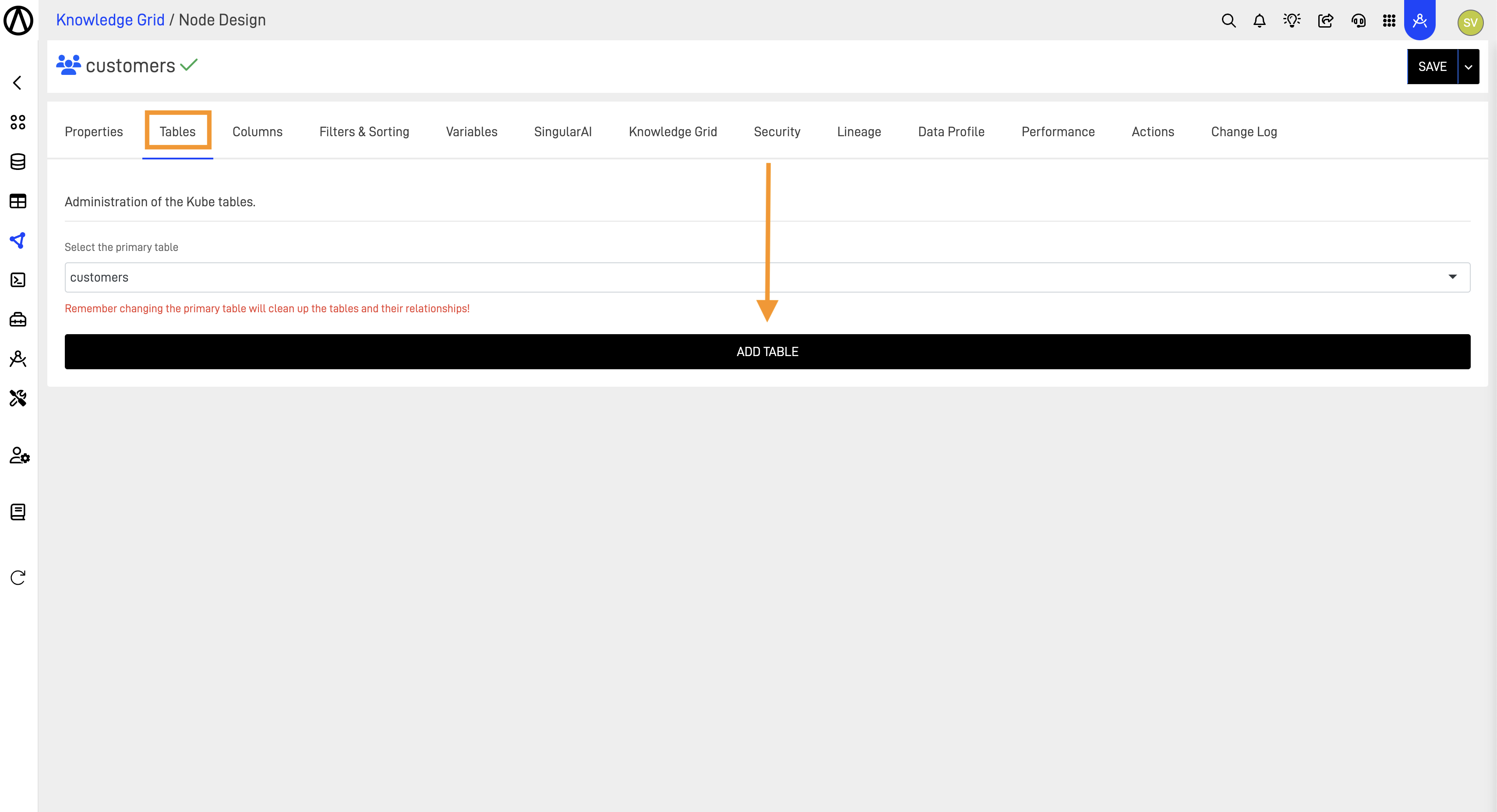Viewport: 1497px width, 812px height.
Task: Go back using the left chevron sidebar icon
Action: pos(18,82)
